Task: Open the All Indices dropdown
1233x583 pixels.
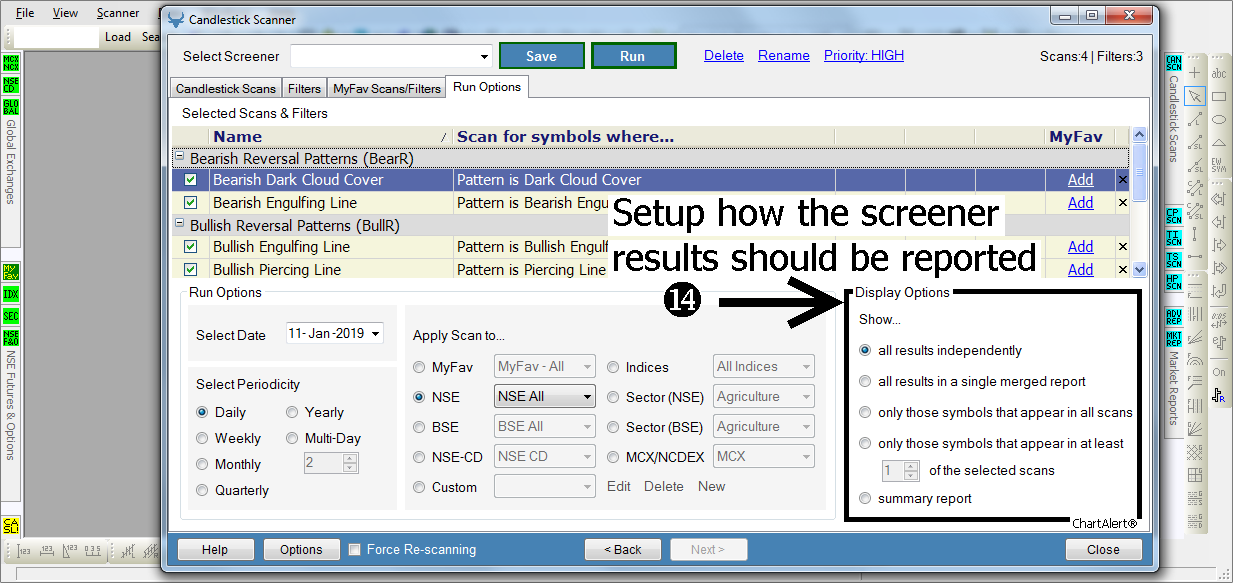Action: [x=764, y=366]
